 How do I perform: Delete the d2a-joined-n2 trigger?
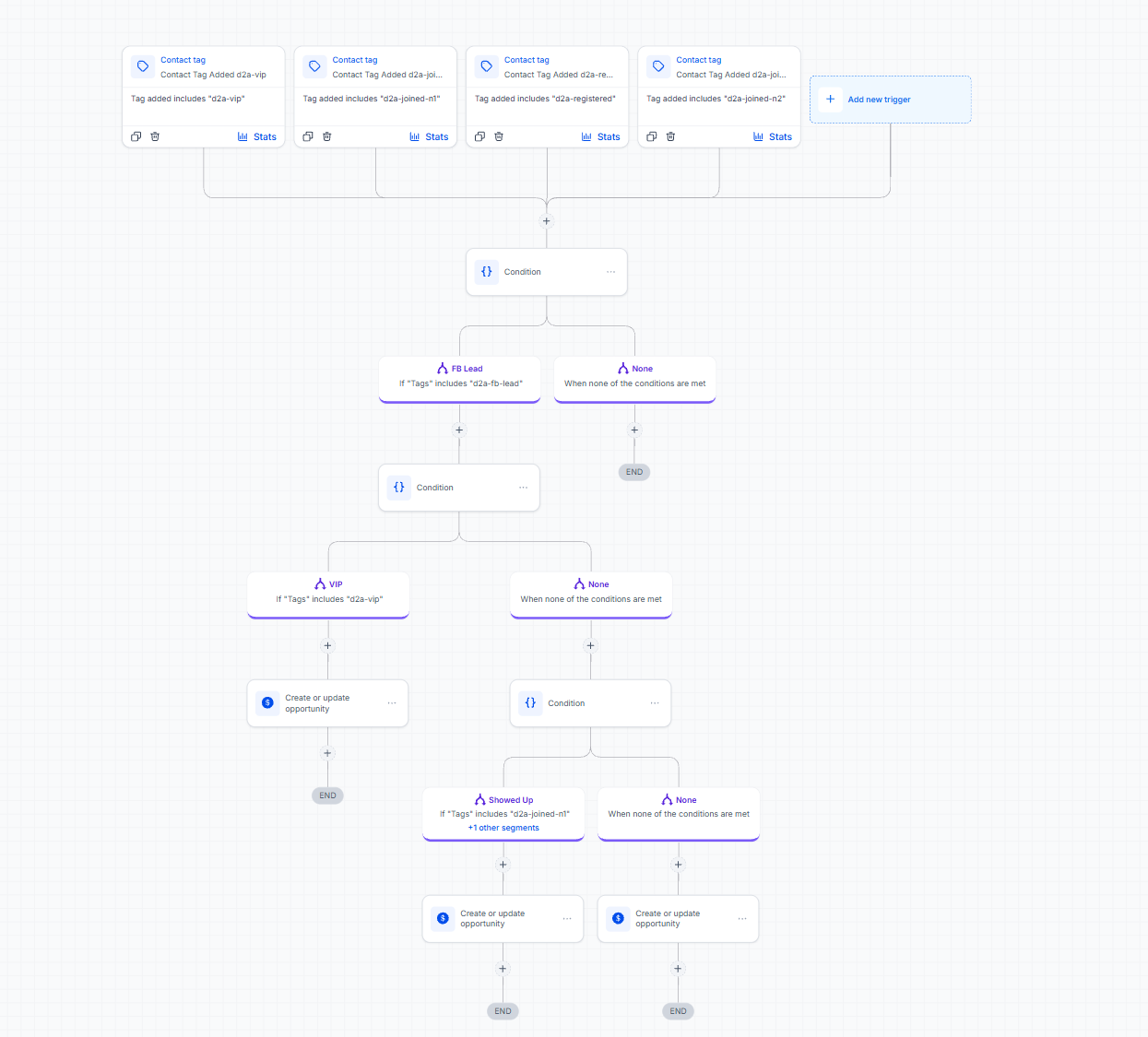(x=670, y=136)
